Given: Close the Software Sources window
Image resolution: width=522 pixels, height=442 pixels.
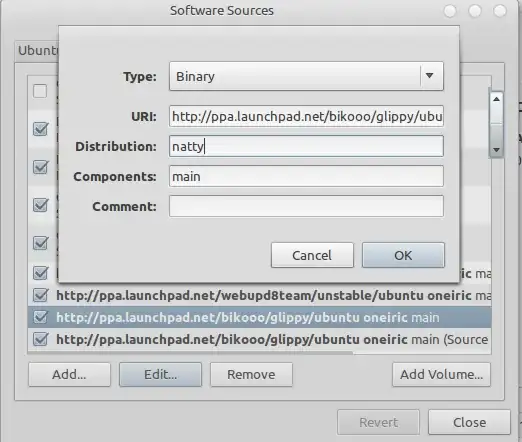Looking at the screenshot, I should point(469,422).
